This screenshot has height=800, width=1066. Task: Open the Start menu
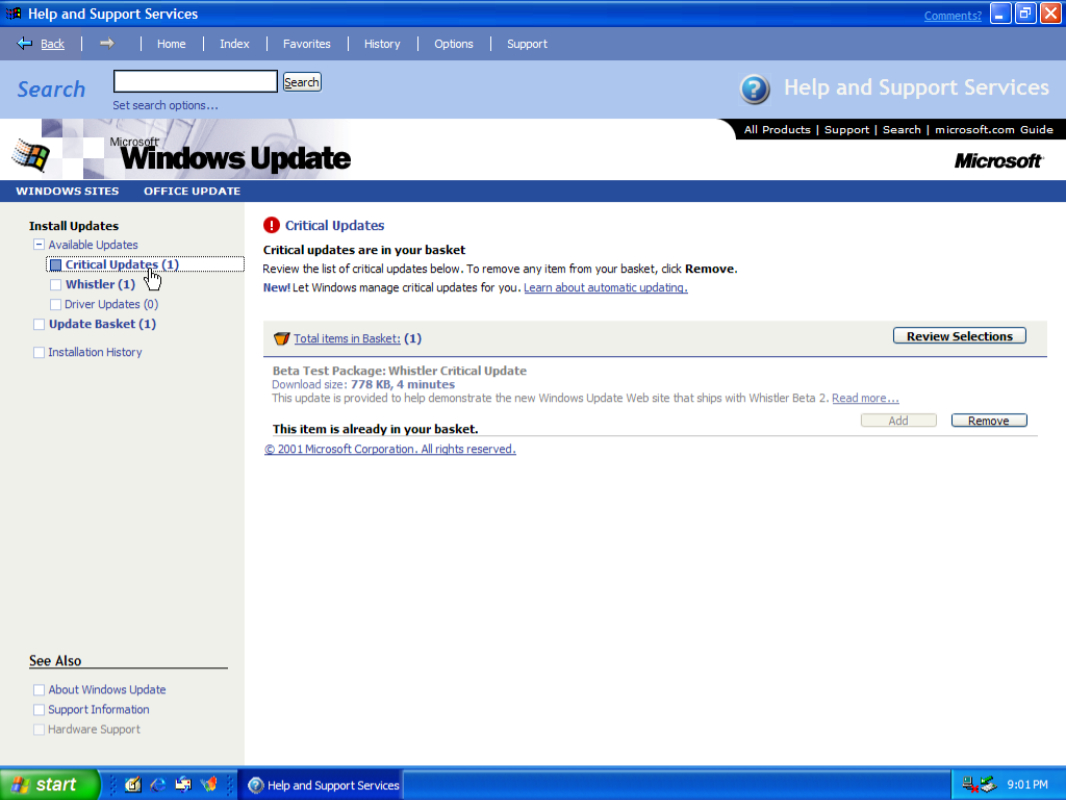pyautogui.click(x=50, y=785)
